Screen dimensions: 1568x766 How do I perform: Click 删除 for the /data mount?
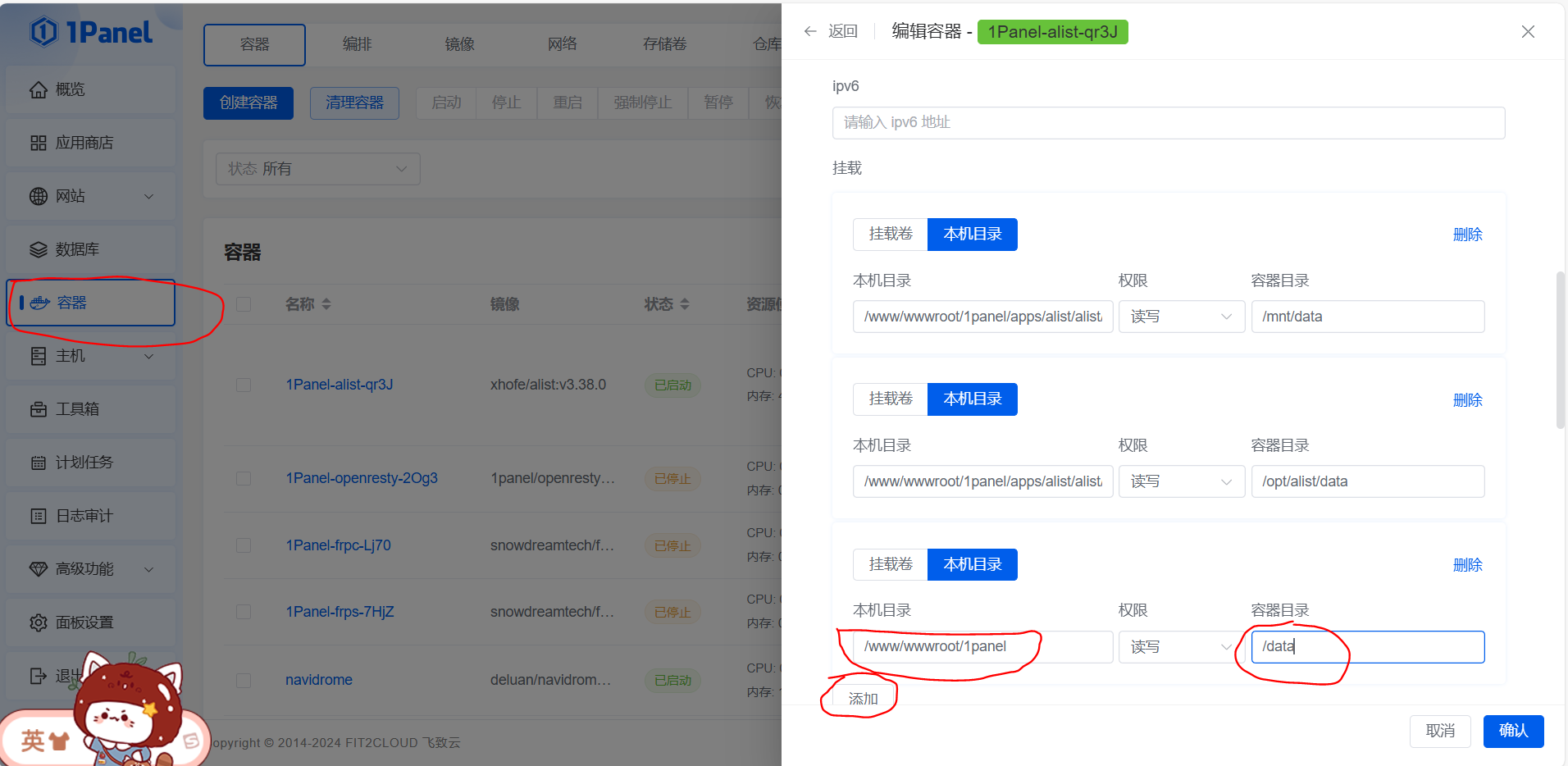coord(1467,565)
